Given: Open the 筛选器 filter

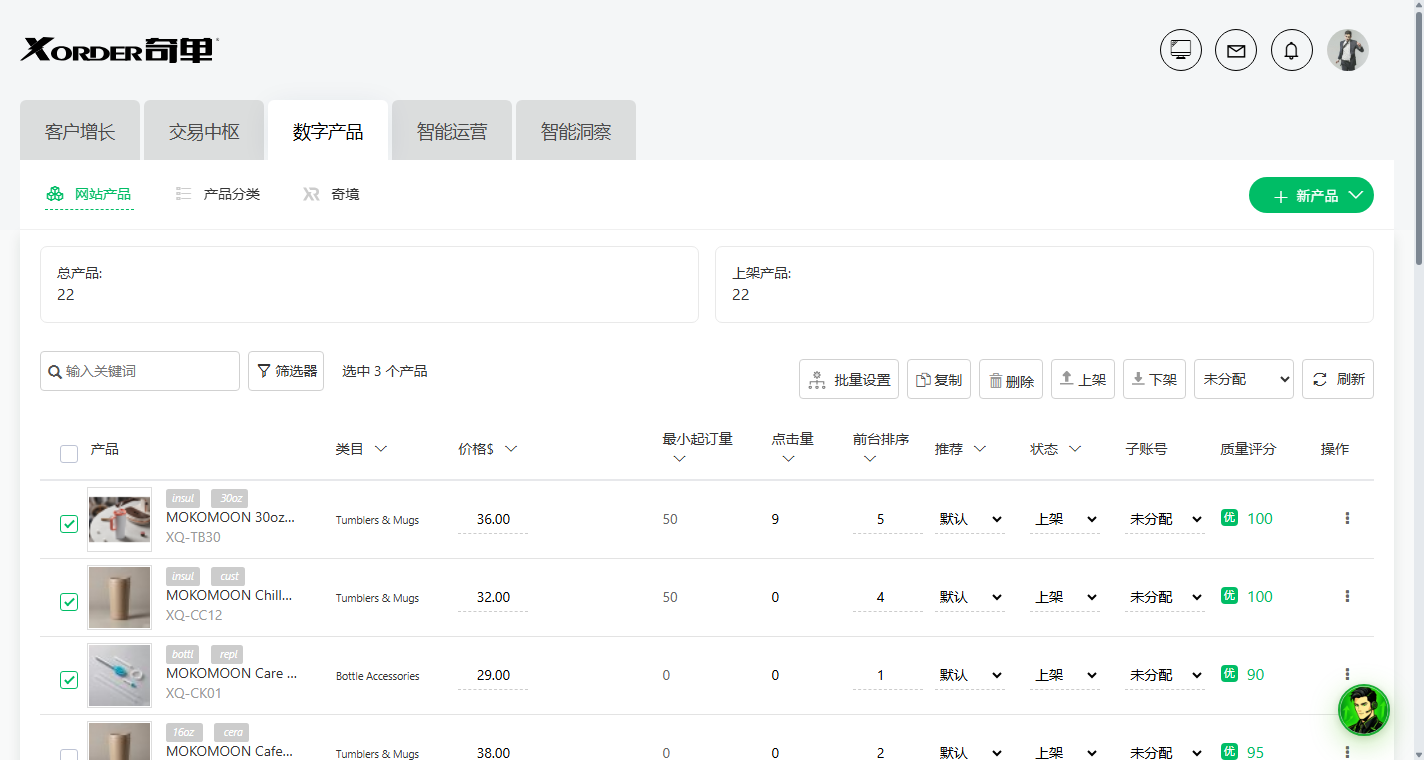Looking at the screenshot, I should pyautogui.click(x=286, y=371).
